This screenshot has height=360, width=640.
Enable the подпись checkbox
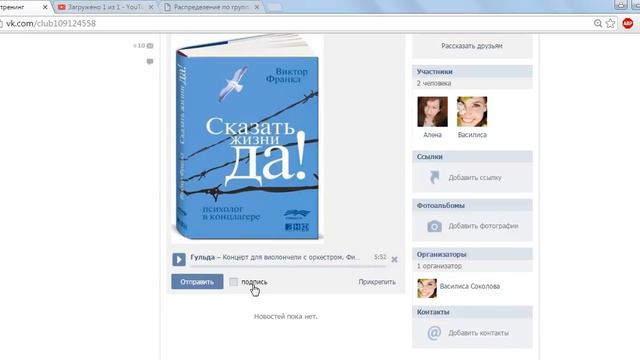pyautogui.click(x=233, y=282)
